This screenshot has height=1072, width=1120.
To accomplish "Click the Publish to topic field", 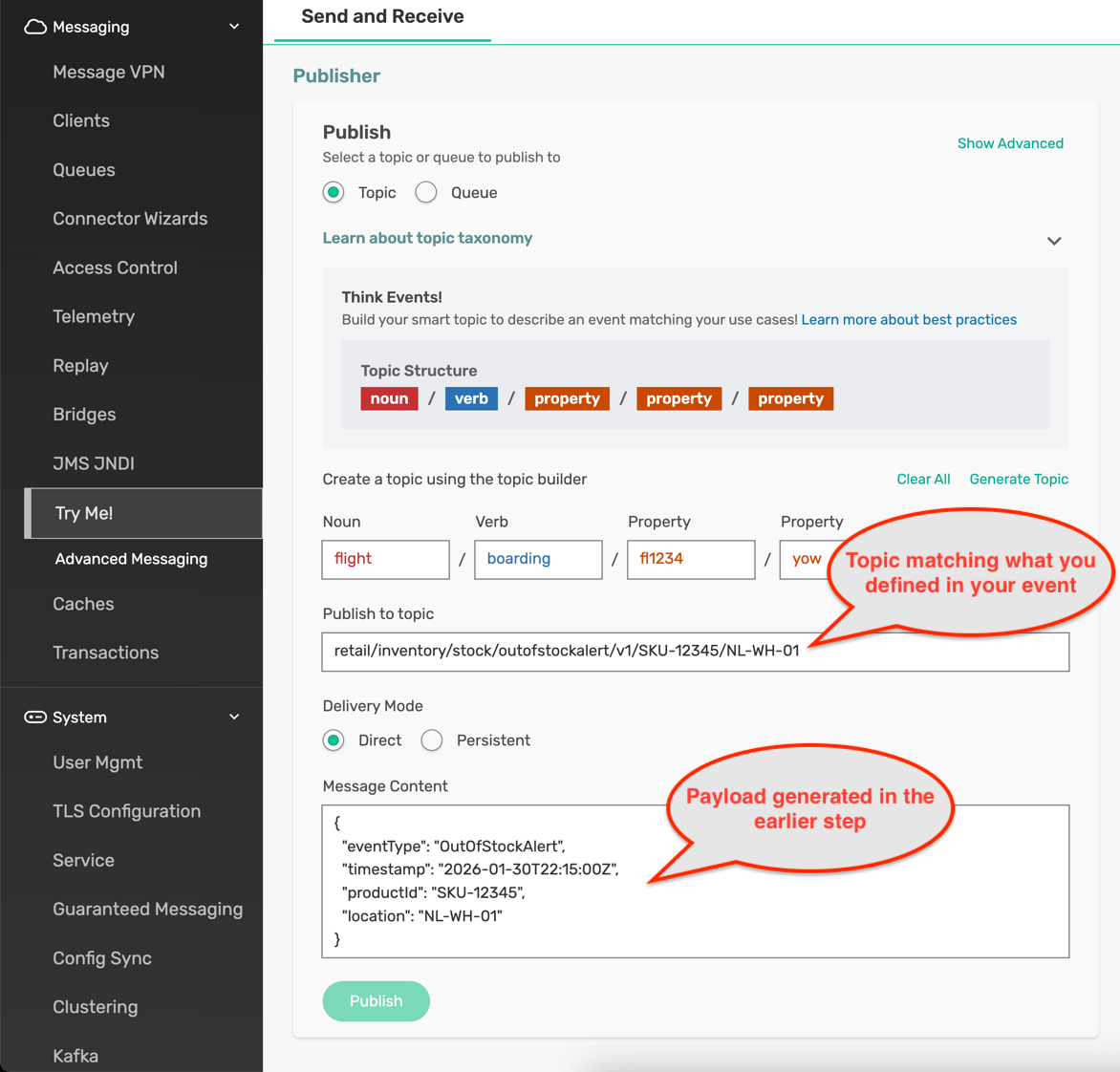I will [695, 652].
